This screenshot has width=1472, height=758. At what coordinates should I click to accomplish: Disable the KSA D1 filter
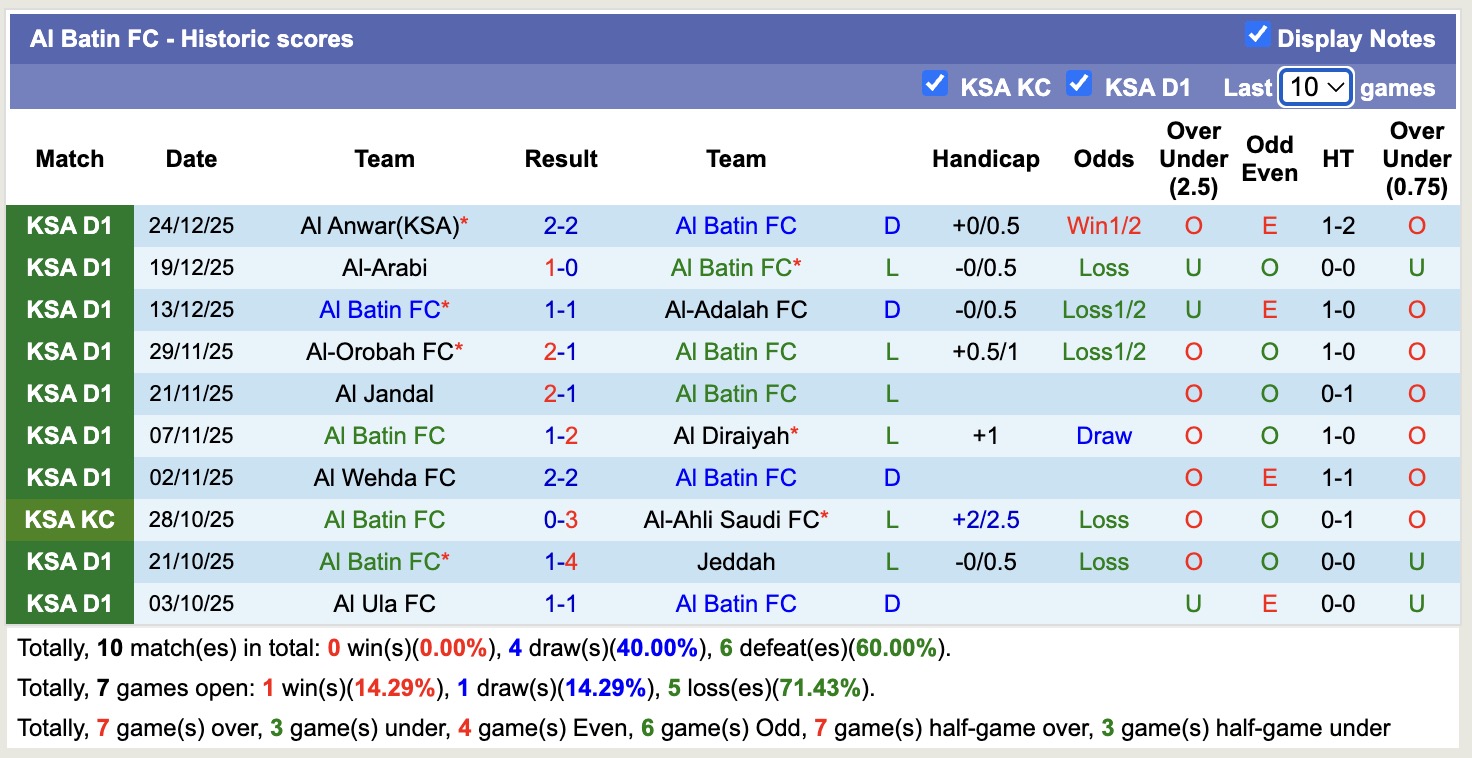[x=1080, y=85]
